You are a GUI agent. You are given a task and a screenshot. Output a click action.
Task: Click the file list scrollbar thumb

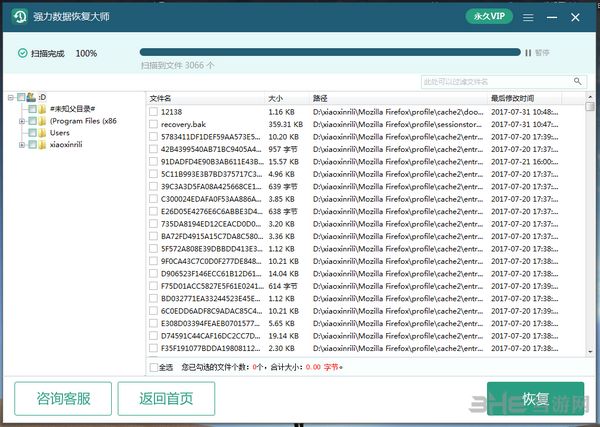pyautogui.click(x=590, y=106)
